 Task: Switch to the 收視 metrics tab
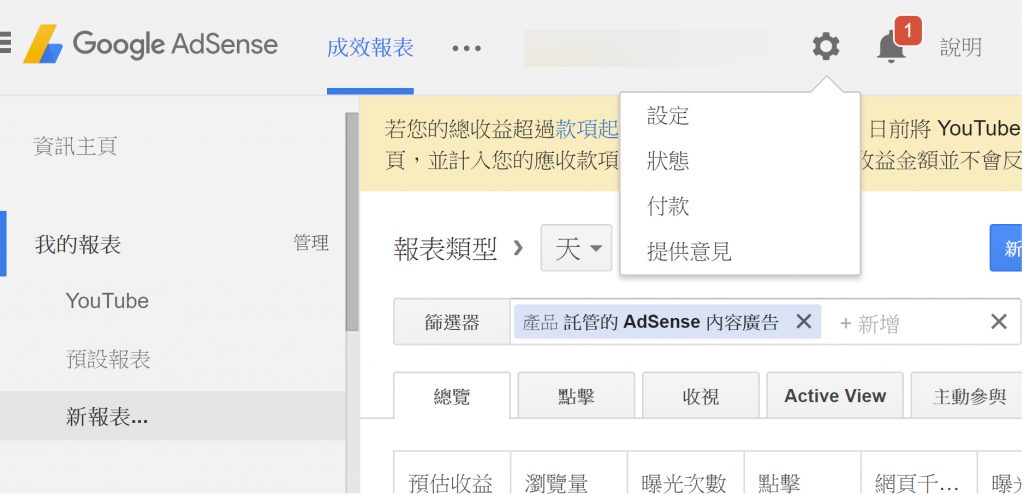701,396
